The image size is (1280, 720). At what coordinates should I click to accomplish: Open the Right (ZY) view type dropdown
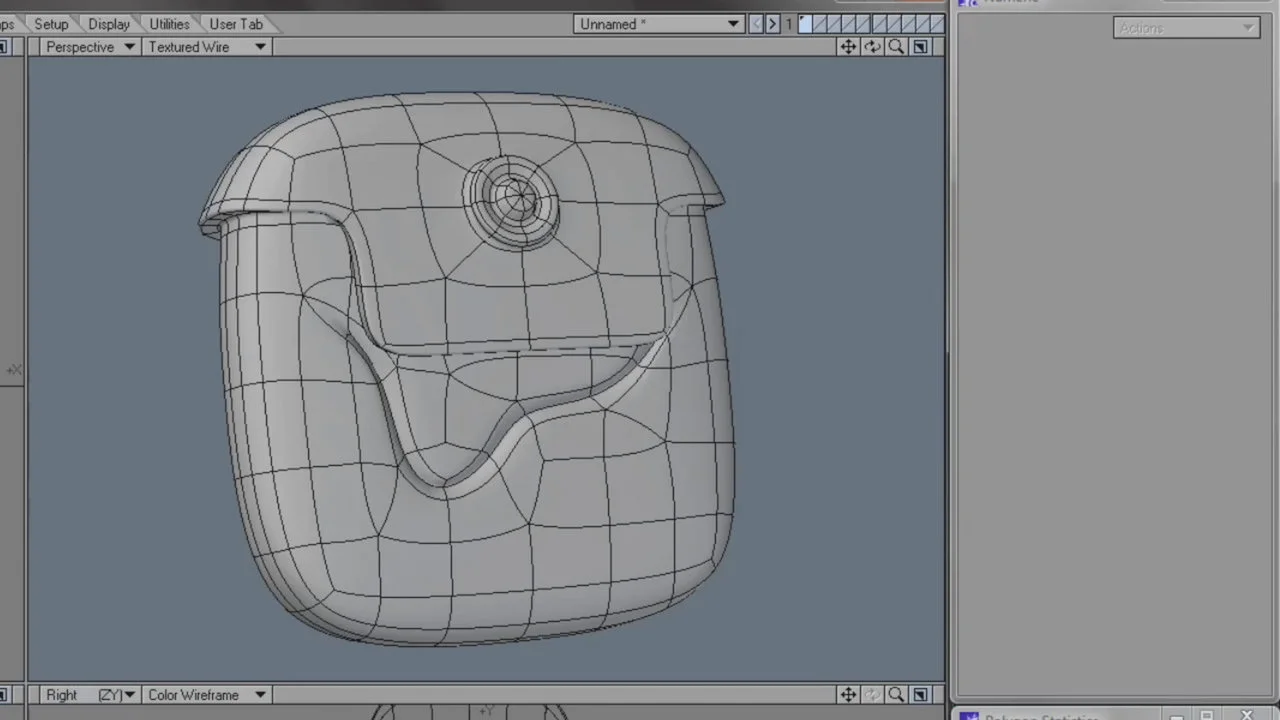pos(90,695)
